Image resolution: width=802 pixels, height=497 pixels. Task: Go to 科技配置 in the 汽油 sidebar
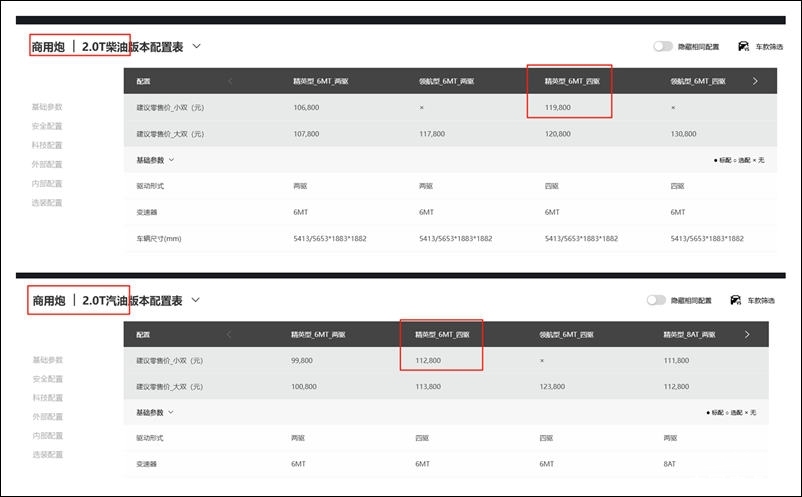point(48,398)
